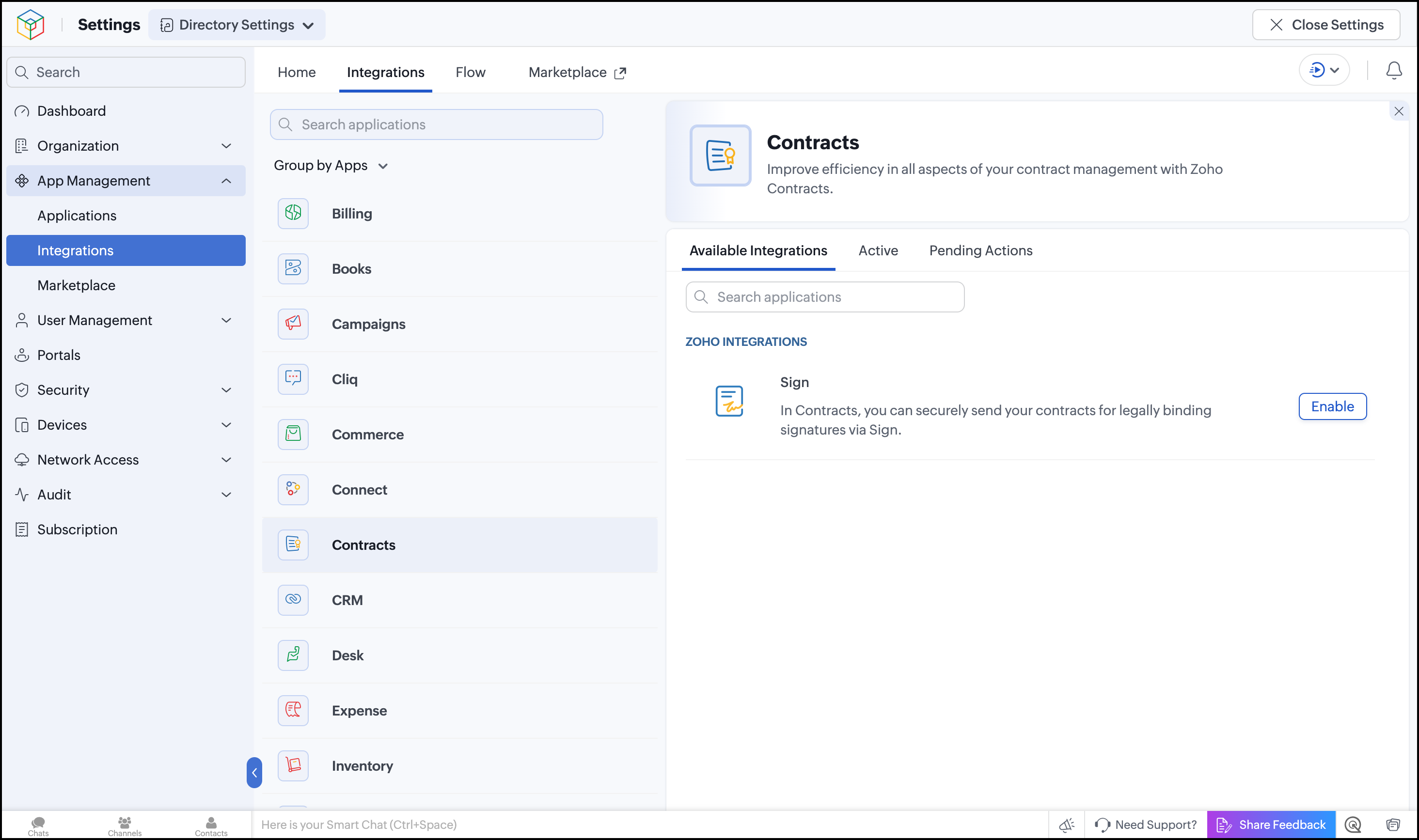Click the Cliq chat icon
Viewport: 1419px width, 840px height.
click(x=293, y=379)
